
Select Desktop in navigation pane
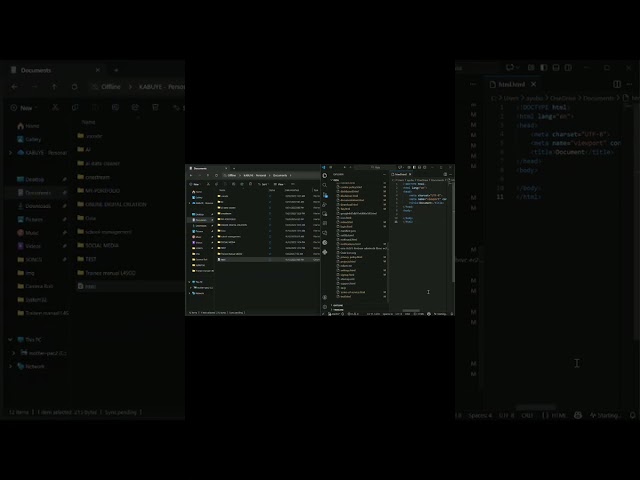(x=198, y=214)
